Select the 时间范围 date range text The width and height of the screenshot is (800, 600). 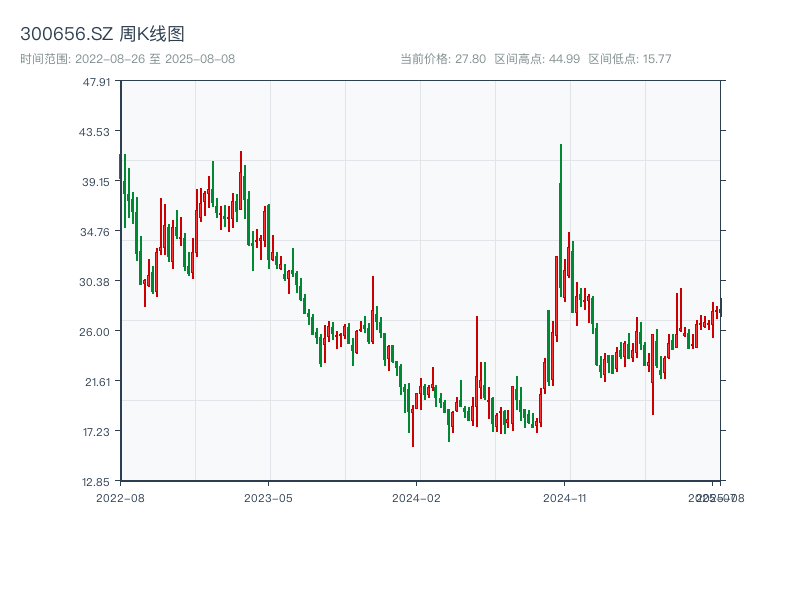[x=127, y=59]
